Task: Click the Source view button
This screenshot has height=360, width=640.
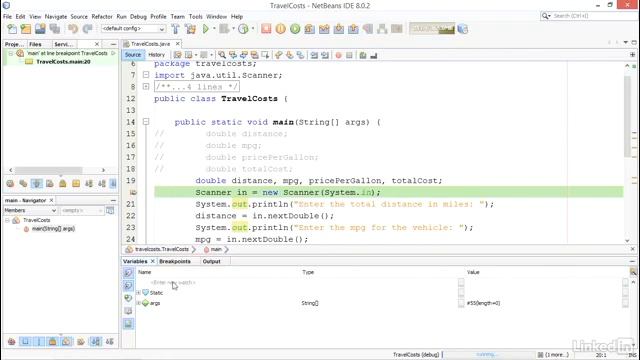Action: [133, 55]
